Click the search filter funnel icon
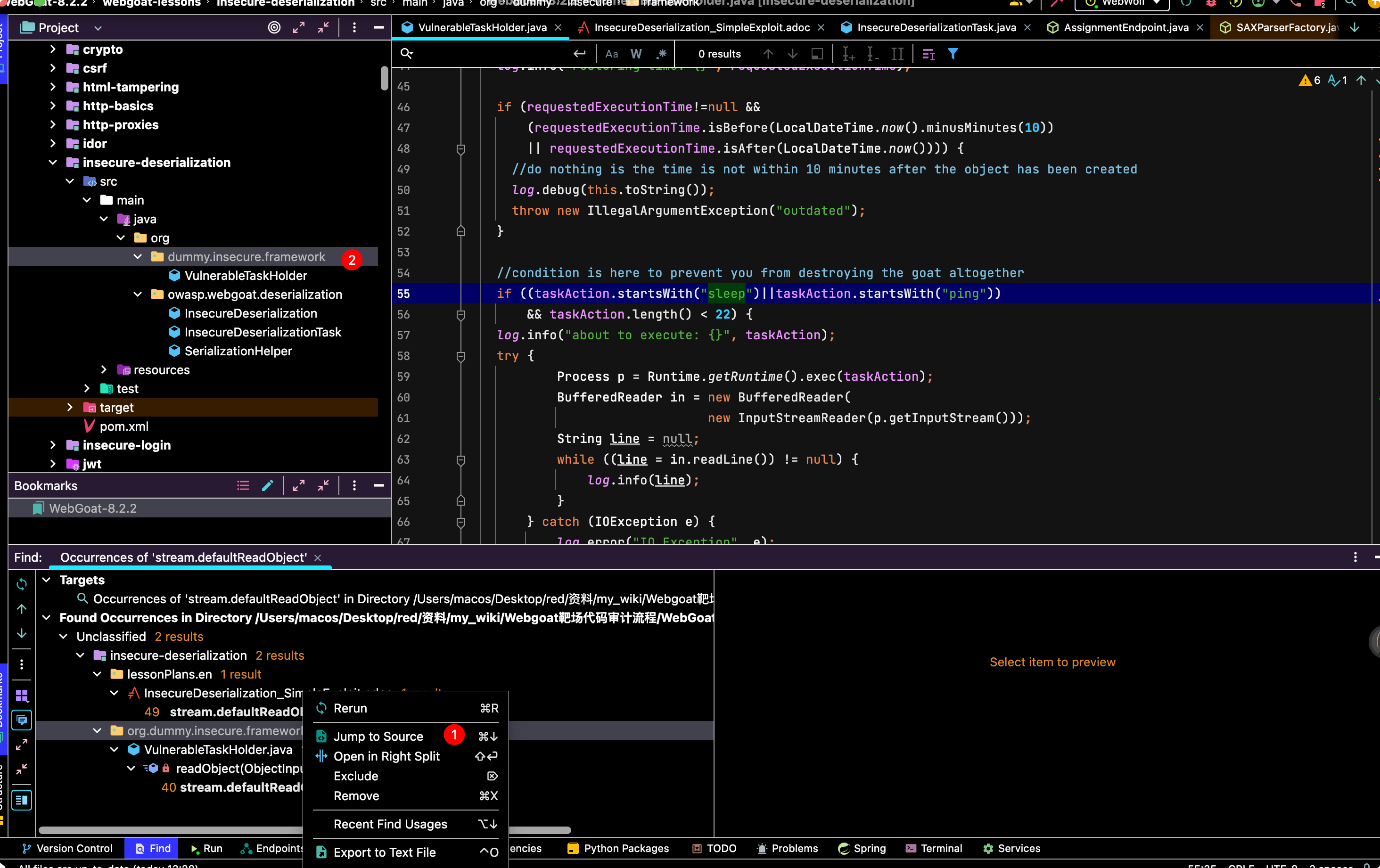 pyautogui.click(x=953, y=54)
